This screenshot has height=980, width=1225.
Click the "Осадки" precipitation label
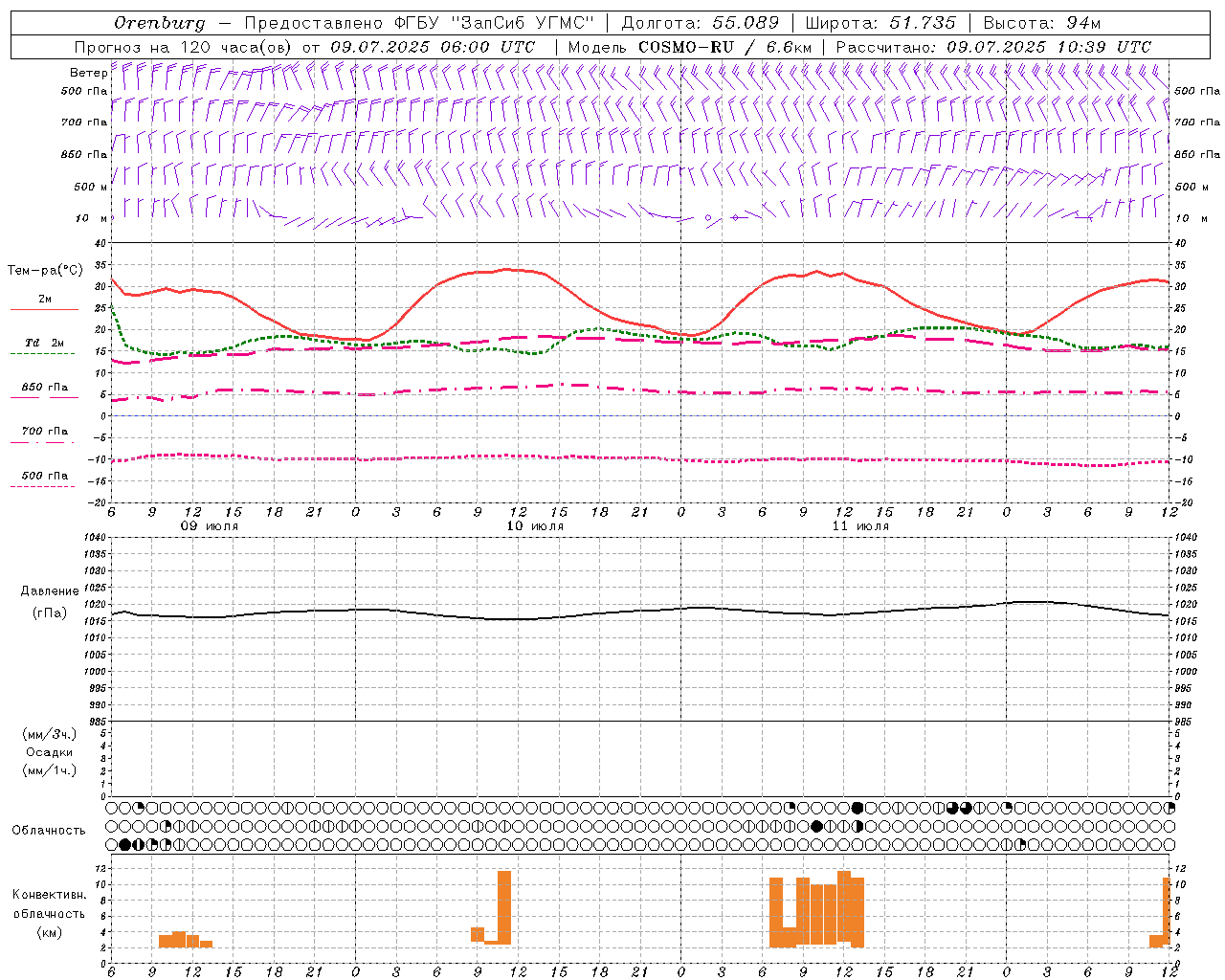[x=50, y=752]
